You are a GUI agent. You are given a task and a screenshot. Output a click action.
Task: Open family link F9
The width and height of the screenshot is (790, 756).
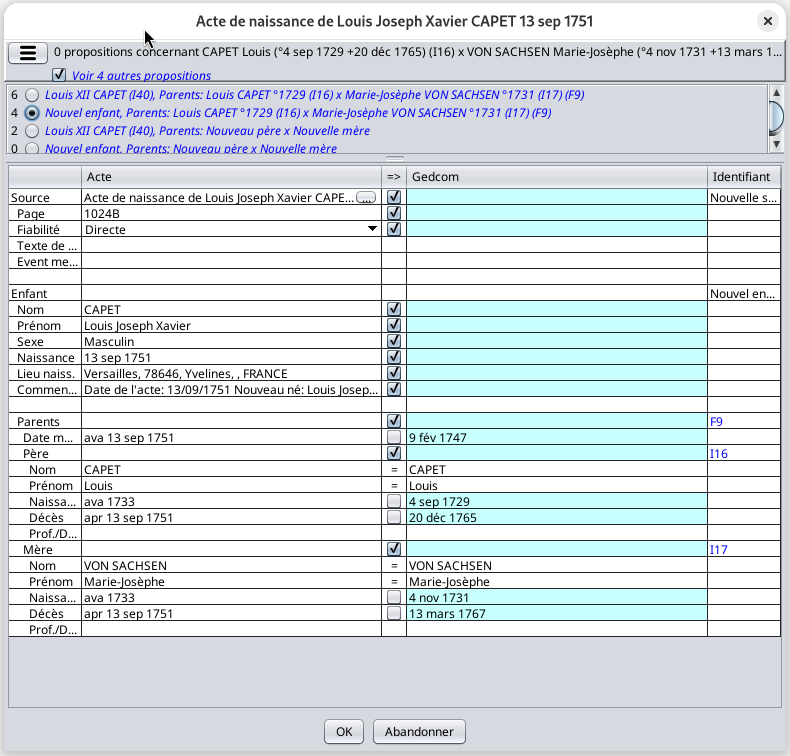tap(716, 422)
